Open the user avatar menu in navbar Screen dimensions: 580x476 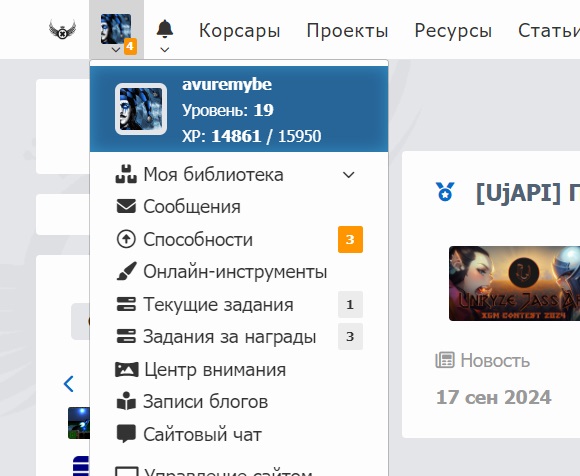[x=116, y=29]
